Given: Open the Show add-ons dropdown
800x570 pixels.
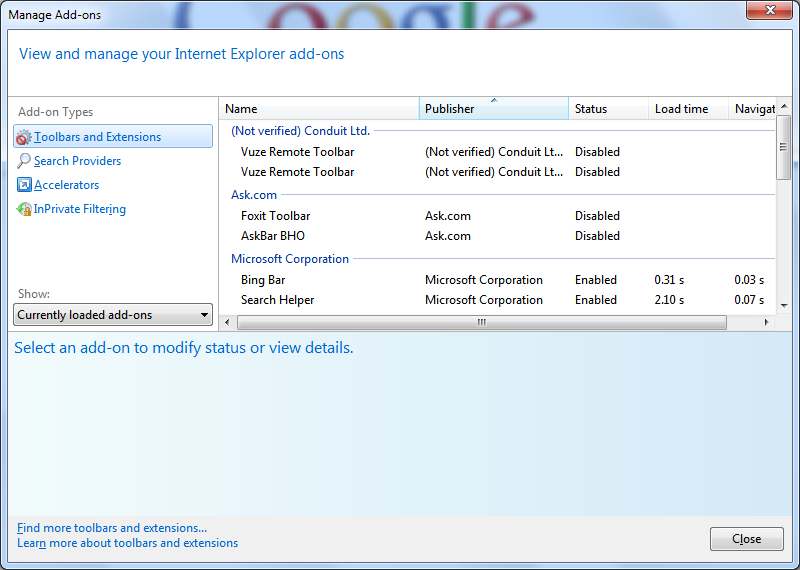Looking at the screenshot, I should [x=113, y=315].
